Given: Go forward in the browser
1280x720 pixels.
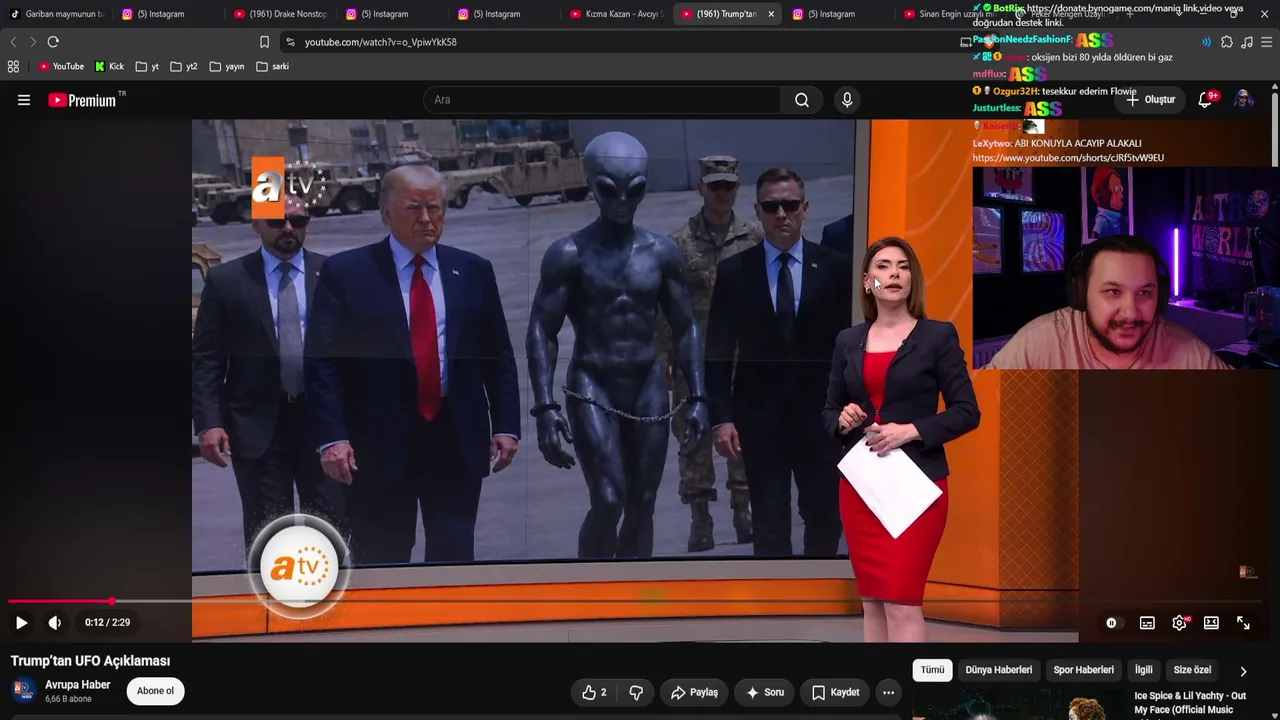Looking at the screenshot, I should point(32,42).
